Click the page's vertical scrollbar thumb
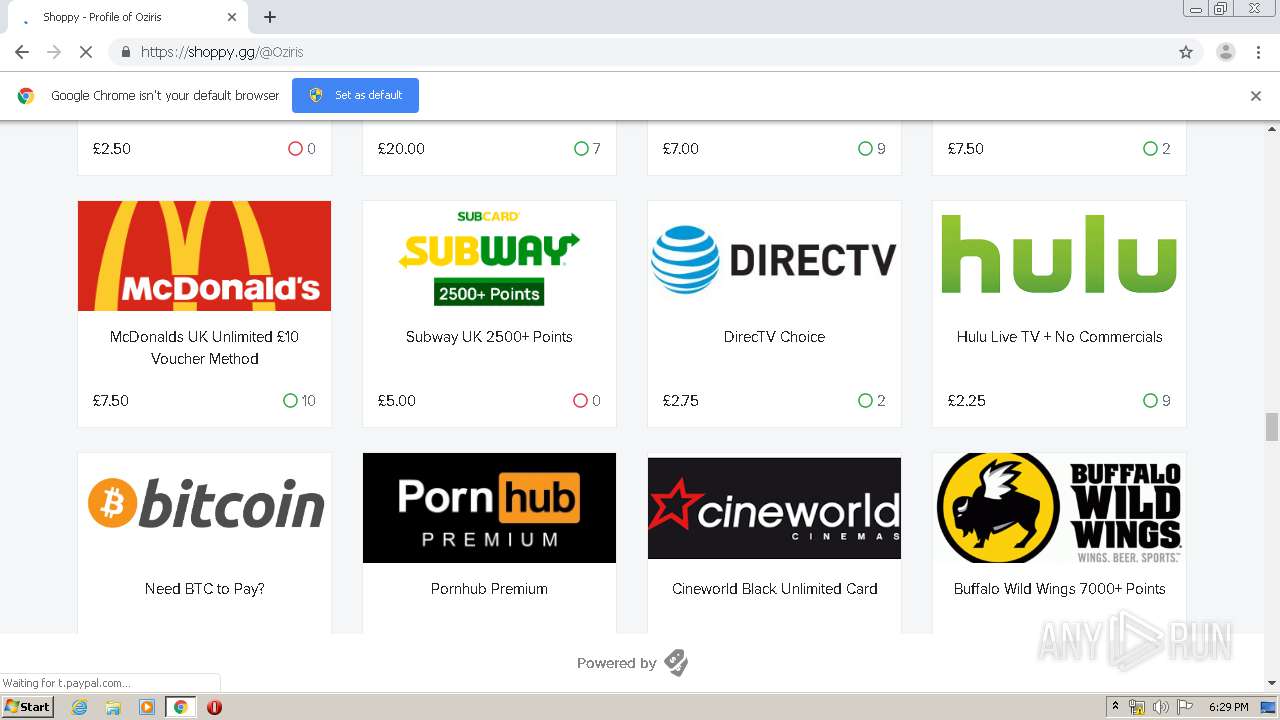The image size is (1280, 720). (1272, 426)
